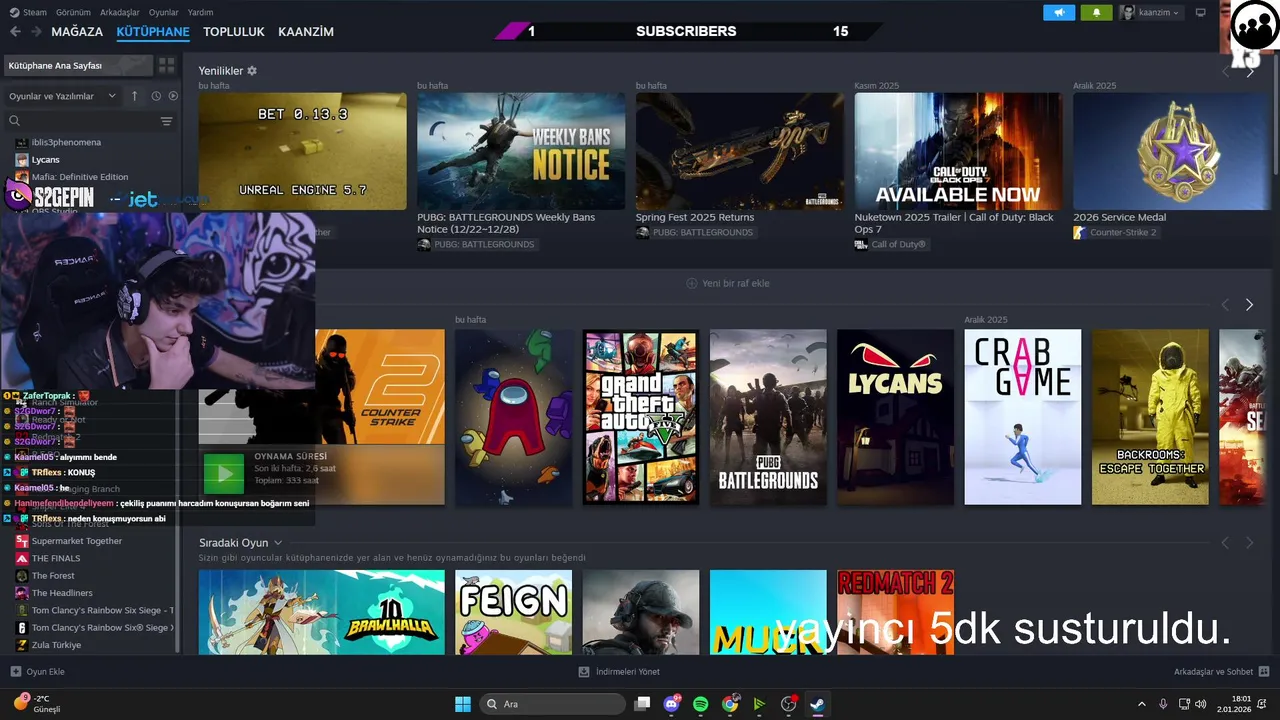Image resolution: width=1280 pixels, height=720 pixels.
Task: Open PUBG Battlegrounds game cover
Action: (x=768, y=417)
